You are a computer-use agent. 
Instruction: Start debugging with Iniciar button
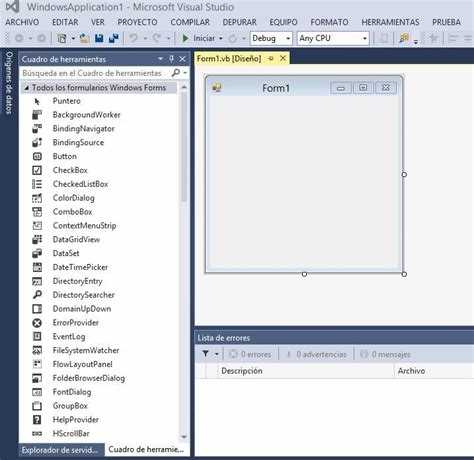(199, 38)
